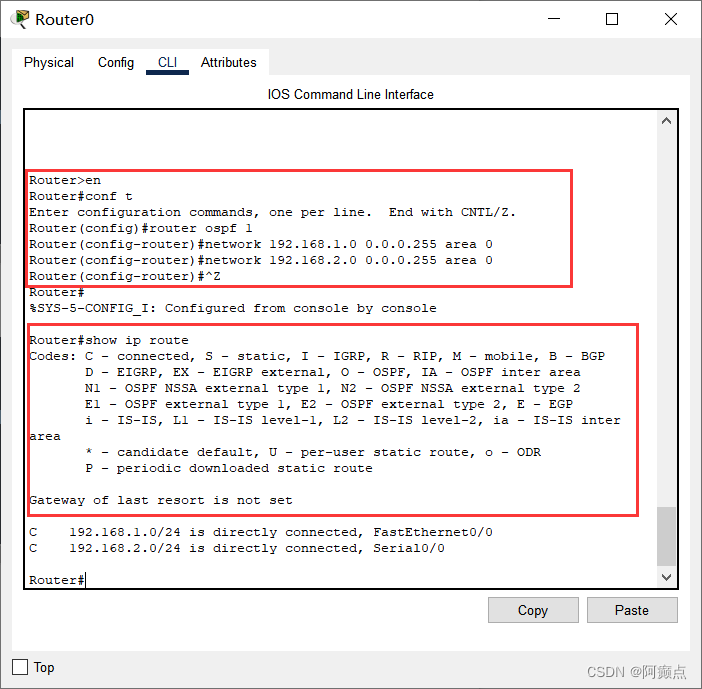702x689 pixels.
Task: Open the Attributes tab
Action: pyautogui.click(x=228, y=62)
